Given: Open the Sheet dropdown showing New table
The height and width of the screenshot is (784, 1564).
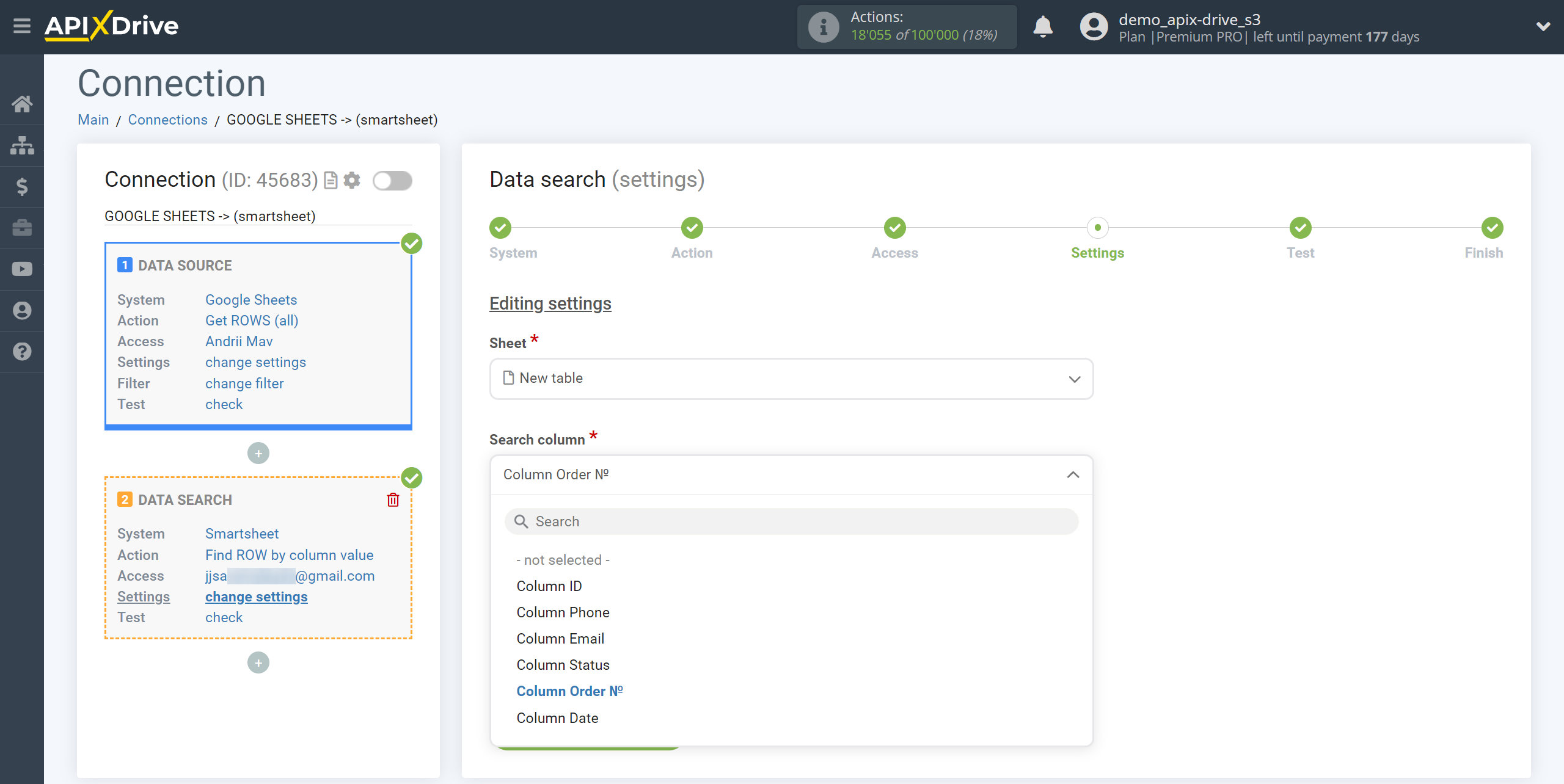Looking at the screenshot, I should tap(791, 379).
